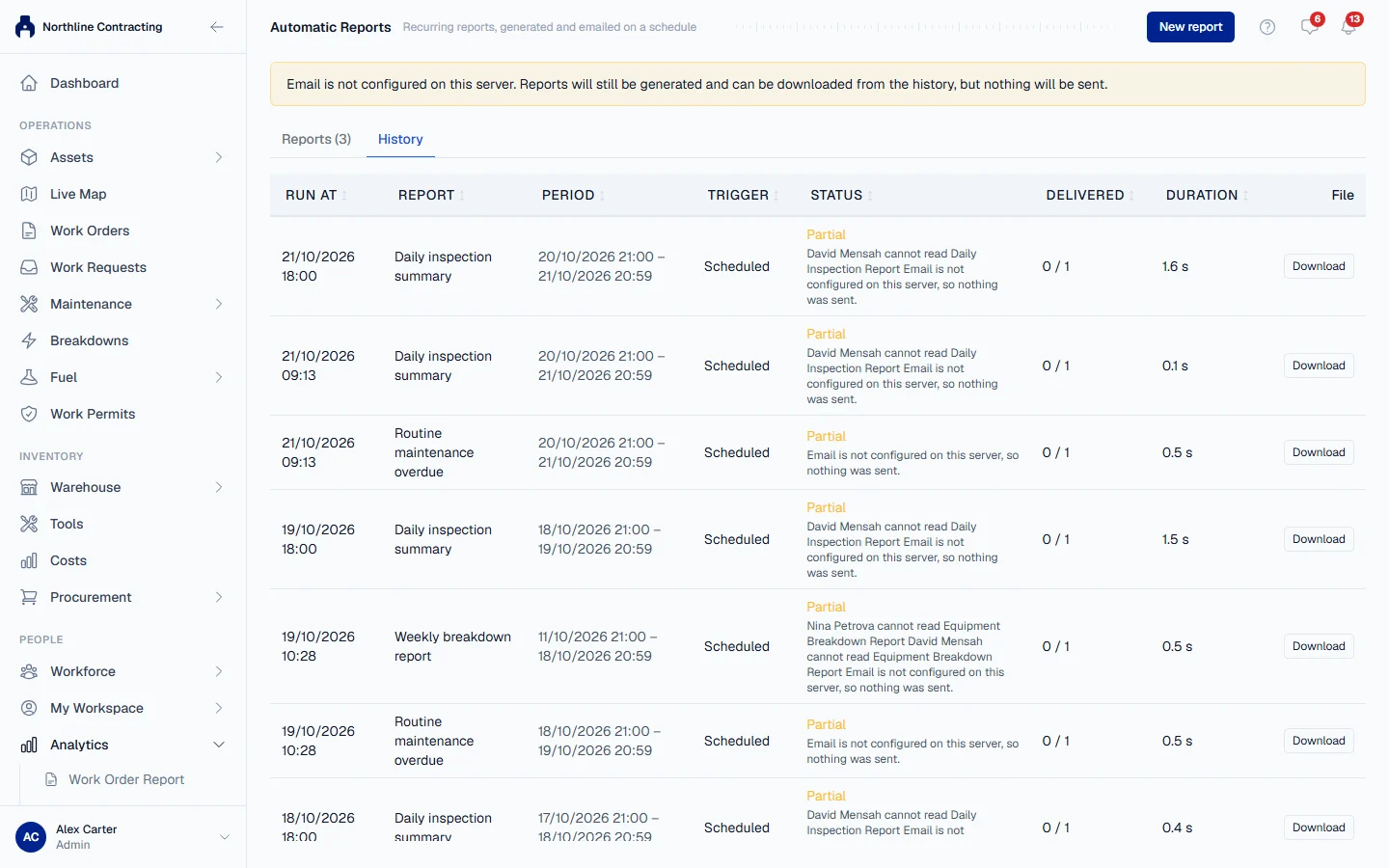This screenshot has width=1389, height=868.
Task: Click the Assets cube icon
Action: [x=29, y=157]
